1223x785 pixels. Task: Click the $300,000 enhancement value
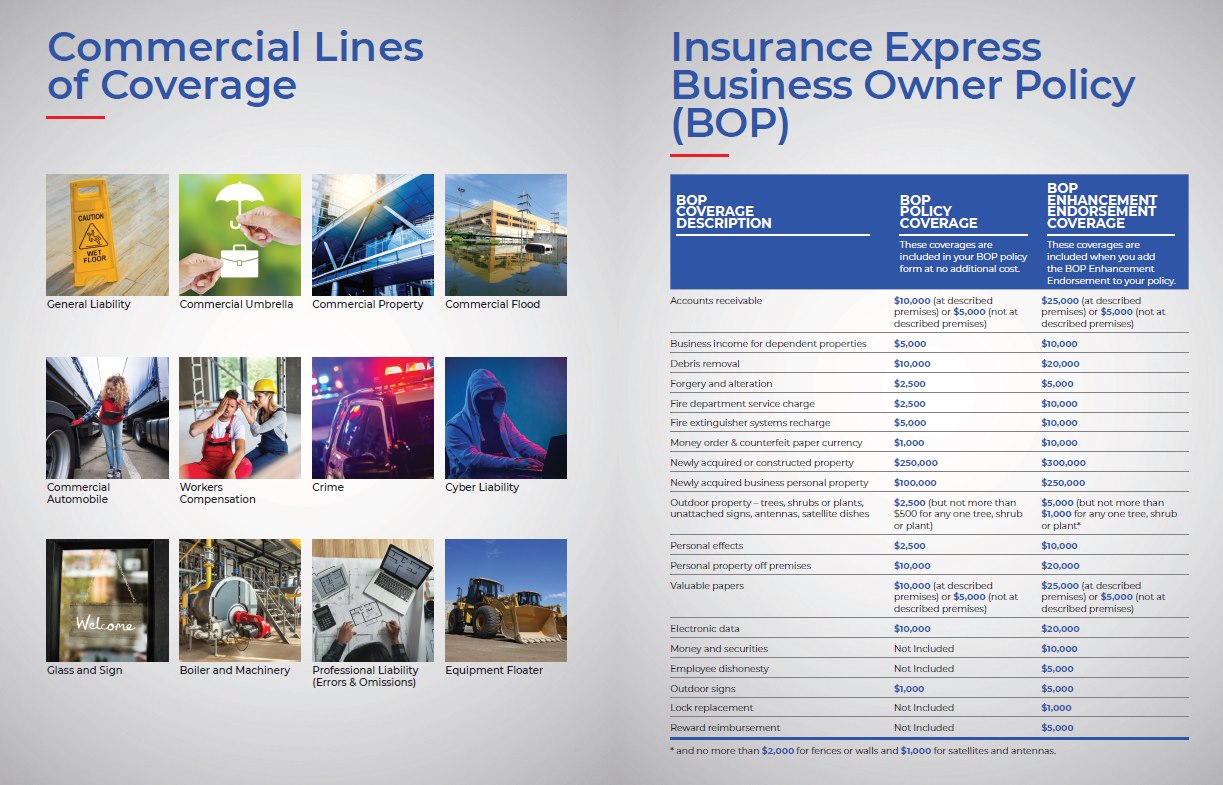point(1063,463)
